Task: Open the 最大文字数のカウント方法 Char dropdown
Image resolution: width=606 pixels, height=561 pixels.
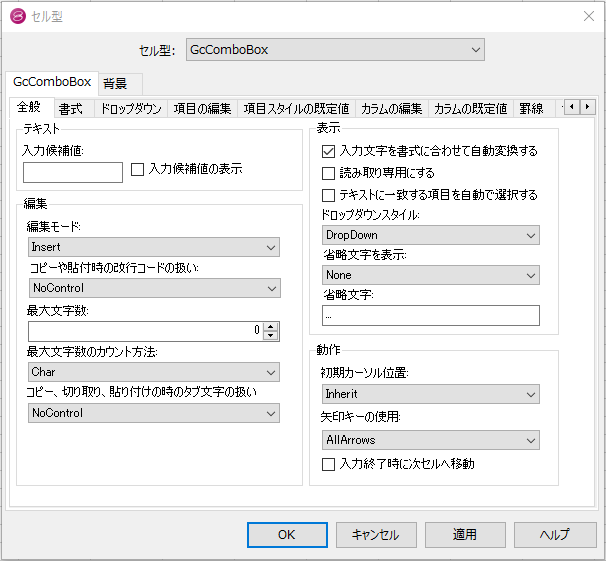Action: pyautogui.click(x=154, y=372)
